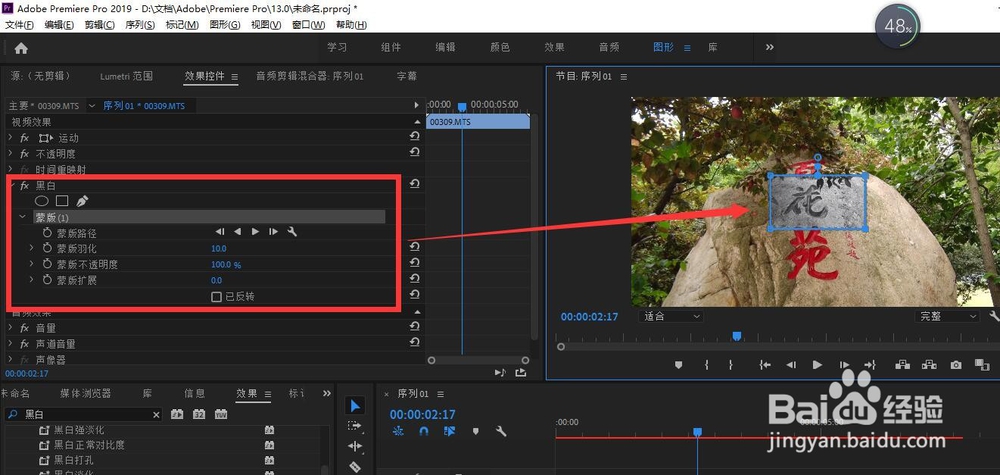Expand the 蒙版扩展 parameter

click(32, 280)
